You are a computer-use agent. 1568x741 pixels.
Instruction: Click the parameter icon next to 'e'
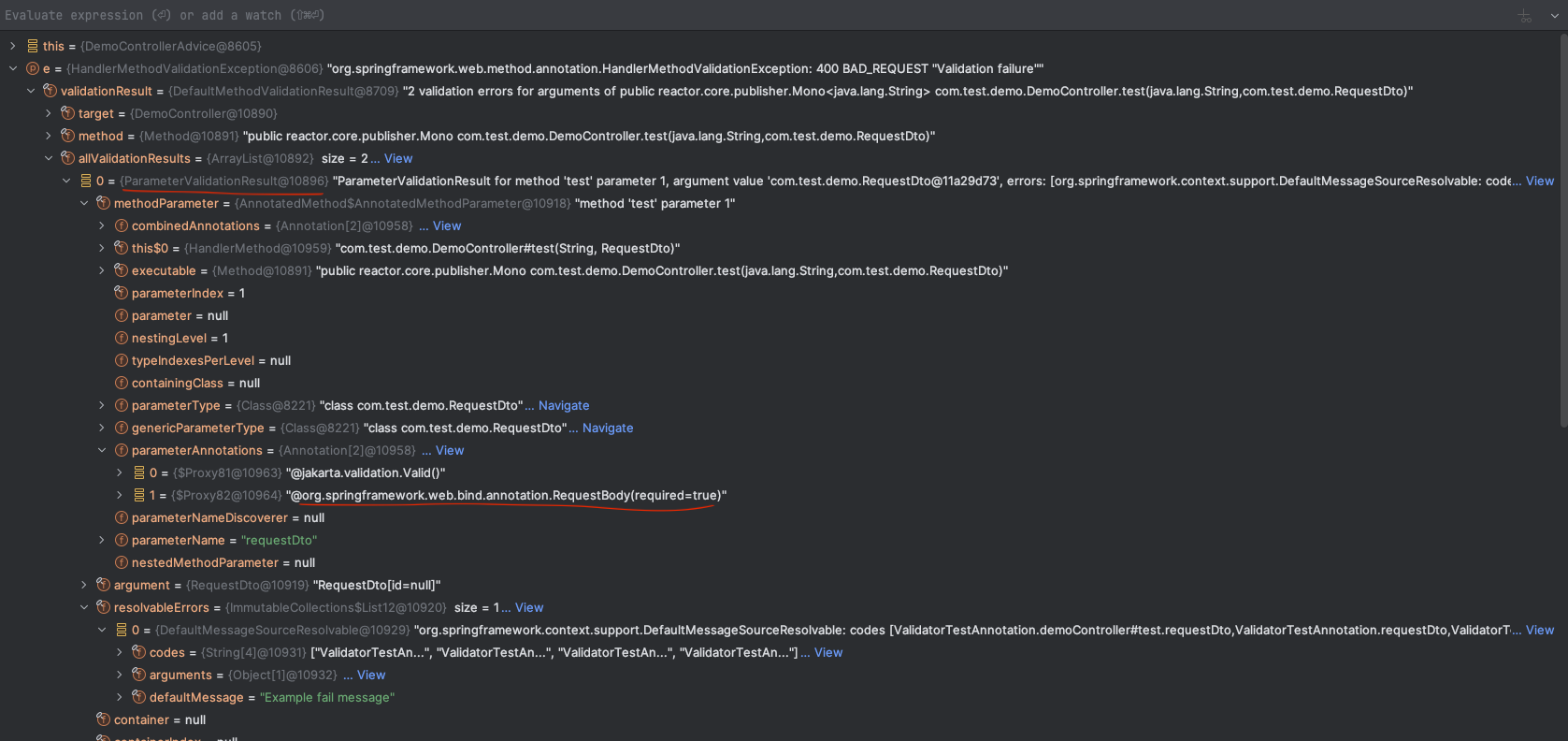(x=33, y=68)
